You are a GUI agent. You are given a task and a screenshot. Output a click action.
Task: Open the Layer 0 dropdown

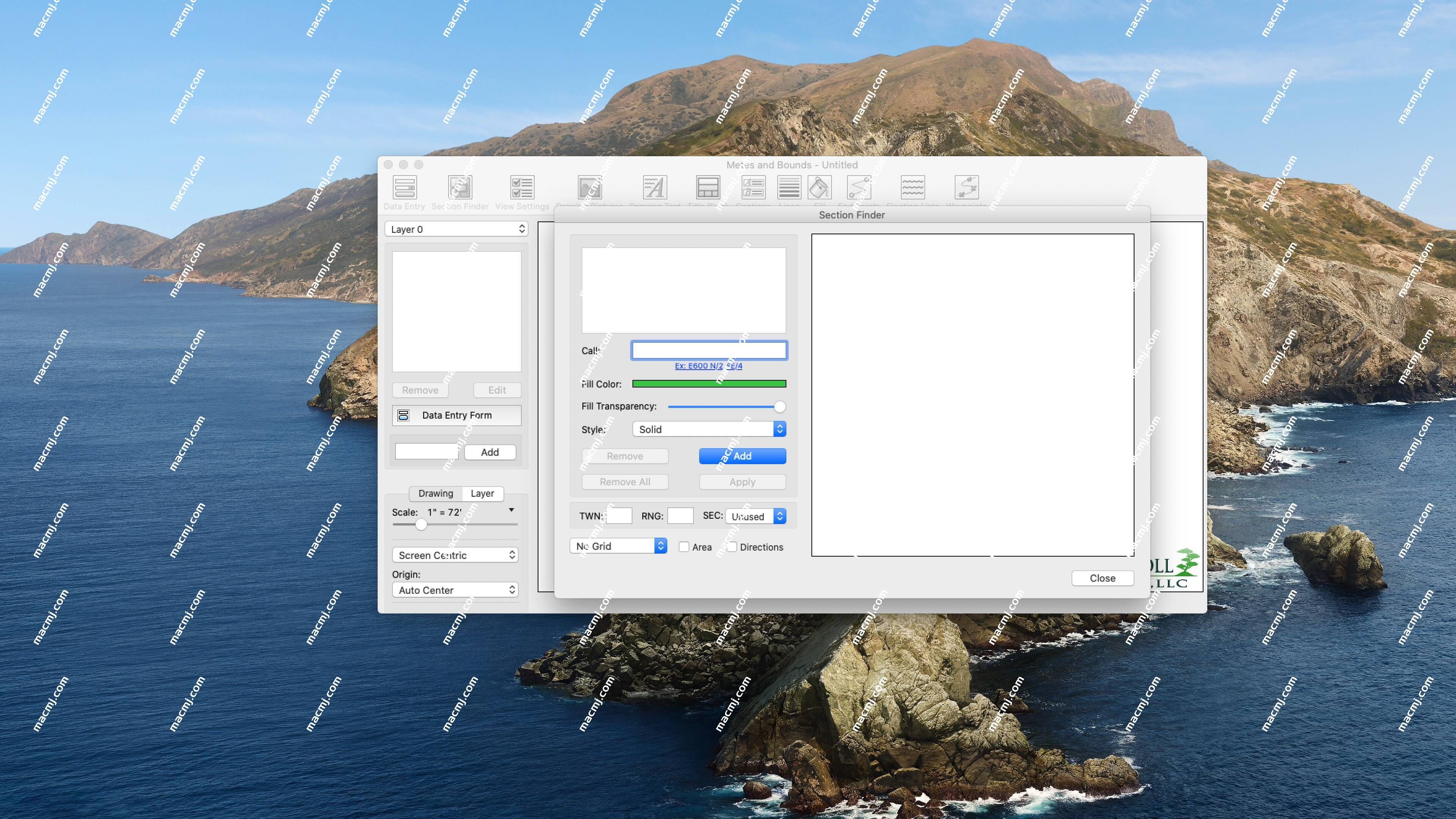456,229
